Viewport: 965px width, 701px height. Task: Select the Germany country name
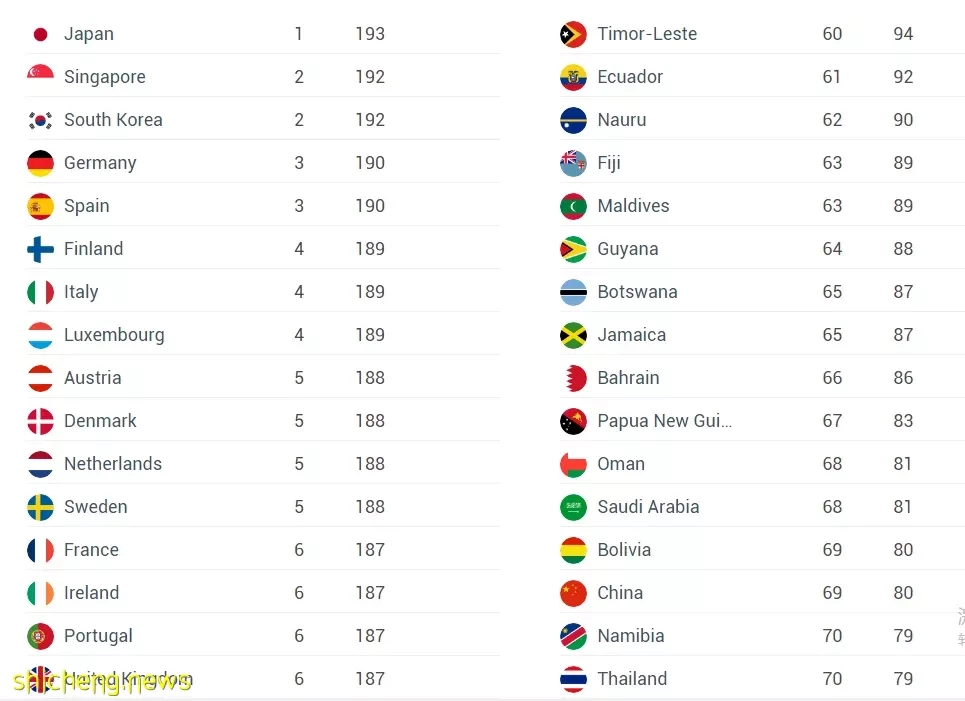coord(100,163)
